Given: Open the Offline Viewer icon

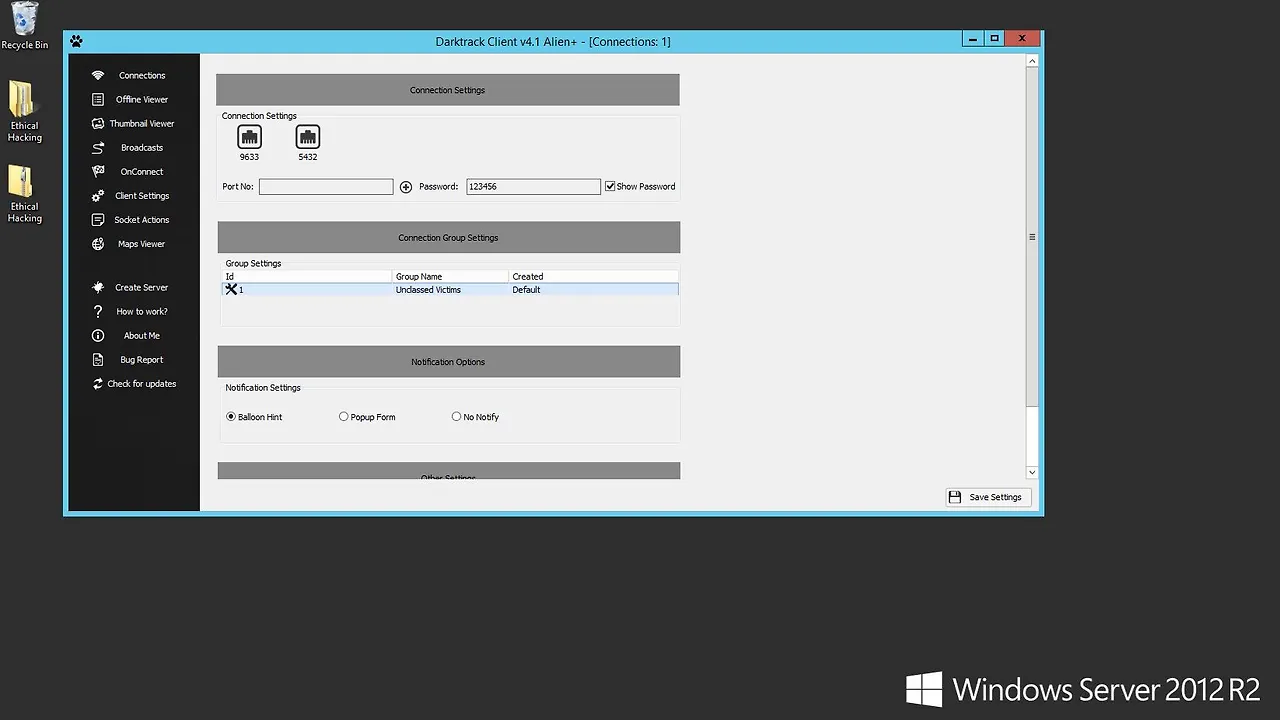Looking at the screenshot, I should [x=98, y=99].
